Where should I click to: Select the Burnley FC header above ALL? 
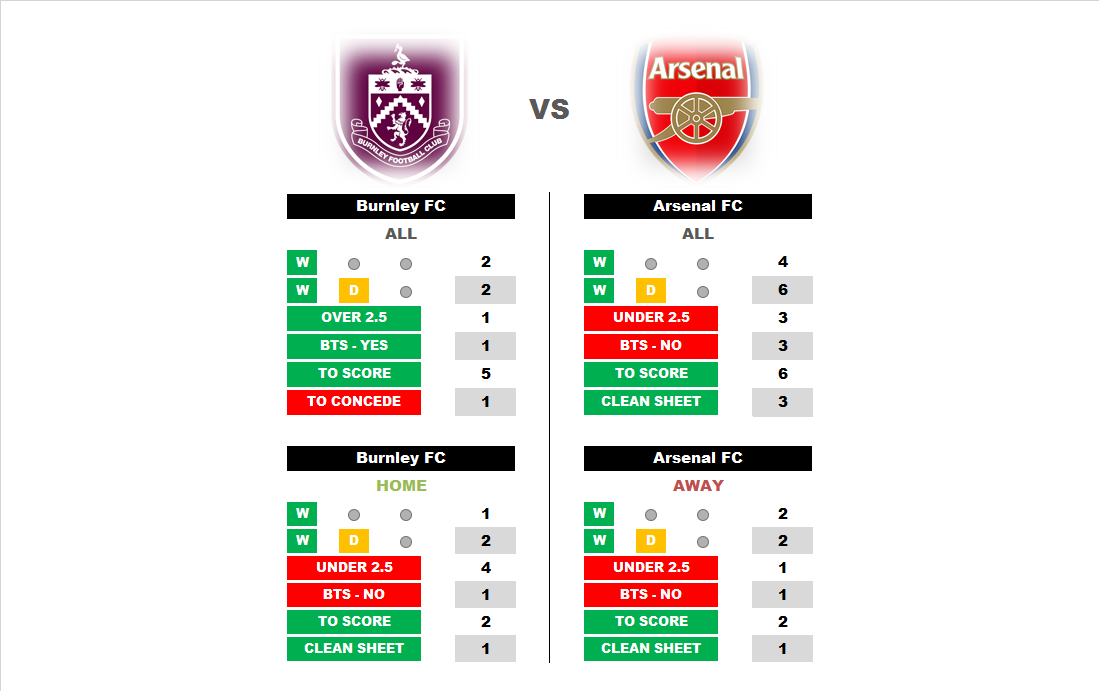pos(401,206)
